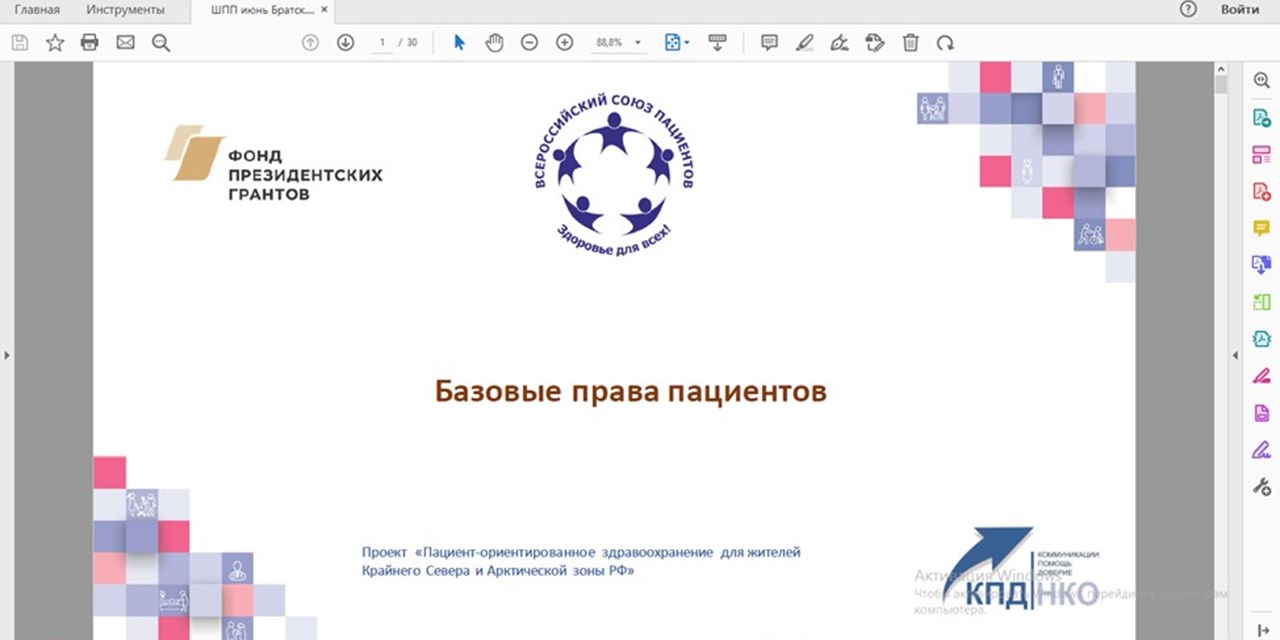Click the Войти sign-in button

tap(1239, 10)
